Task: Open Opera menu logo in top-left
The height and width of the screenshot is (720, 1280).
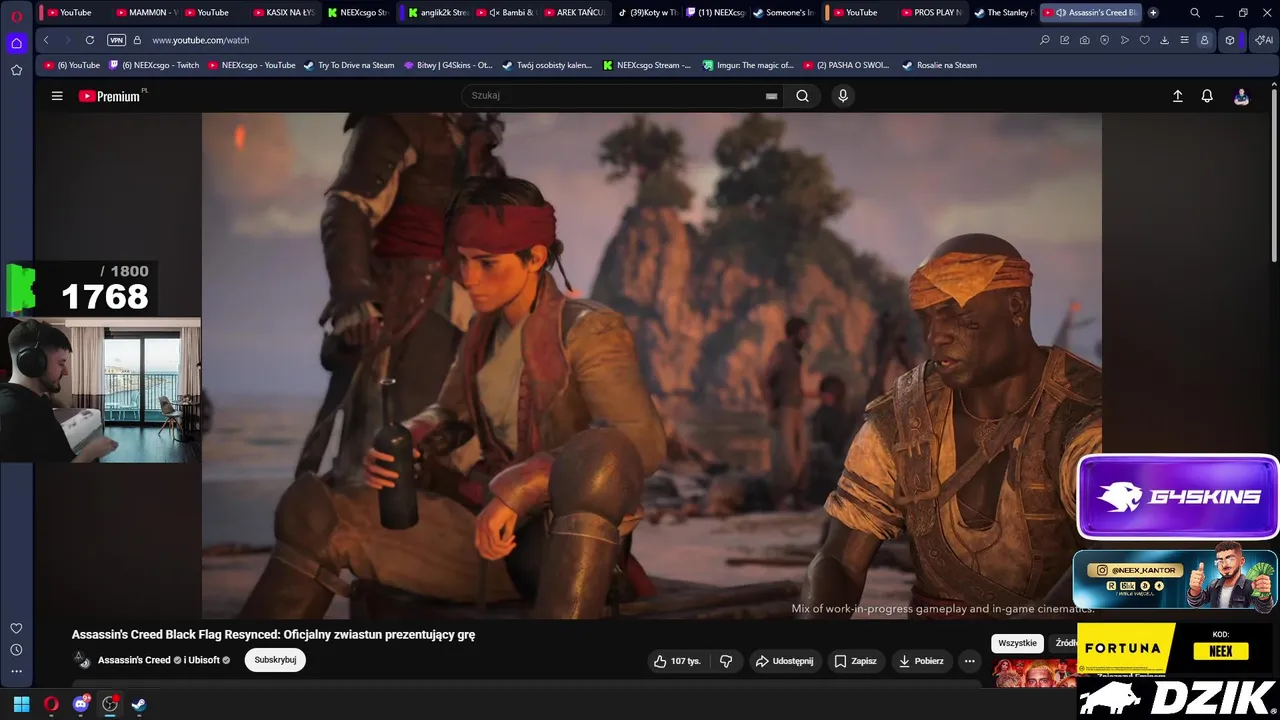Action: pyautogui.click(x=16, y=16)
